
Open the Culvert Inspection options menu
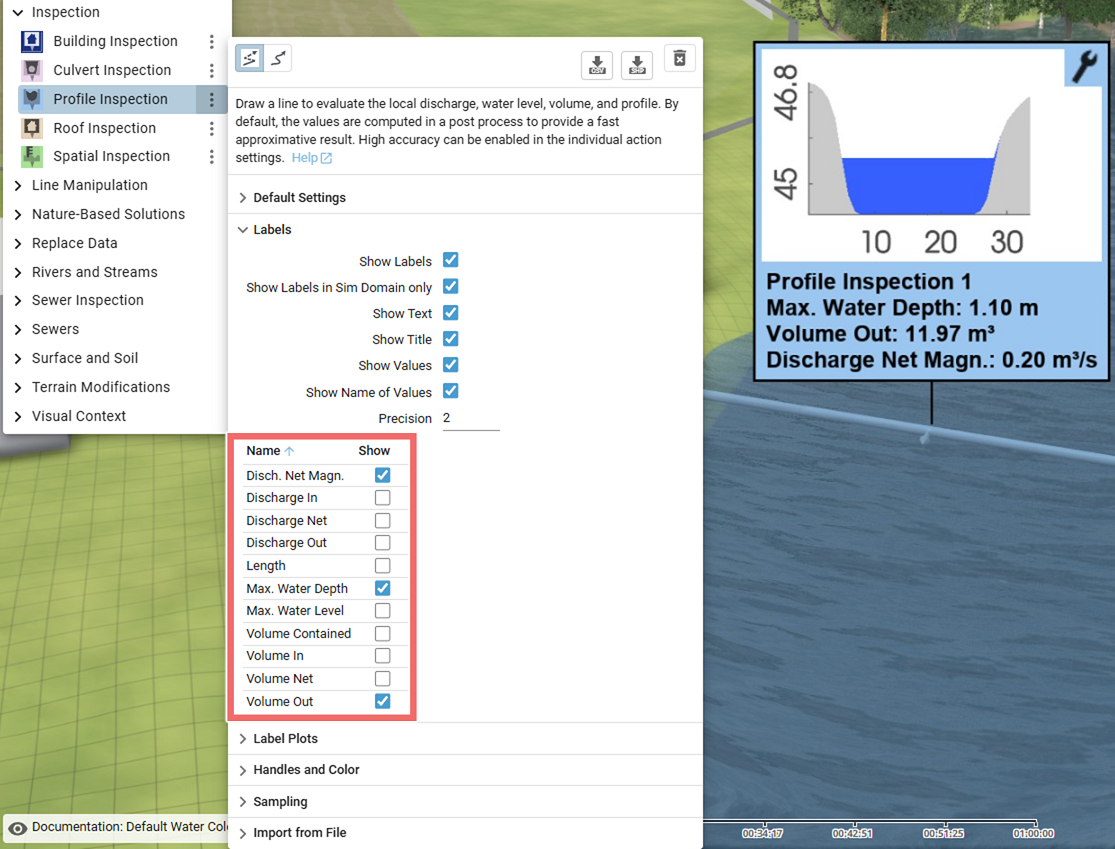[x=212, y=70]
